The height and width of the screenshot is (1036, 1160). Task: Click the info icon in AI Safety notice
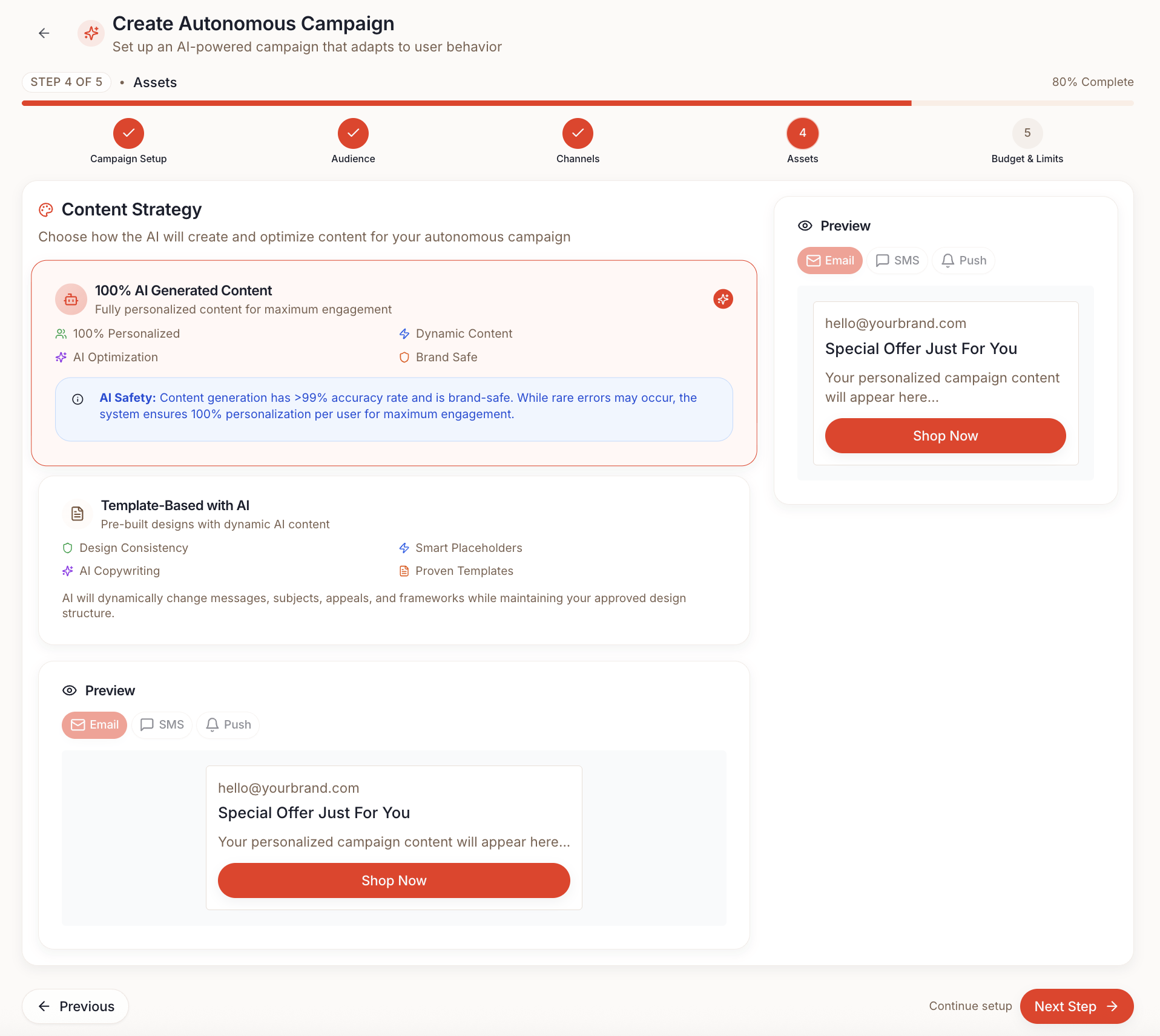point(77,399)
